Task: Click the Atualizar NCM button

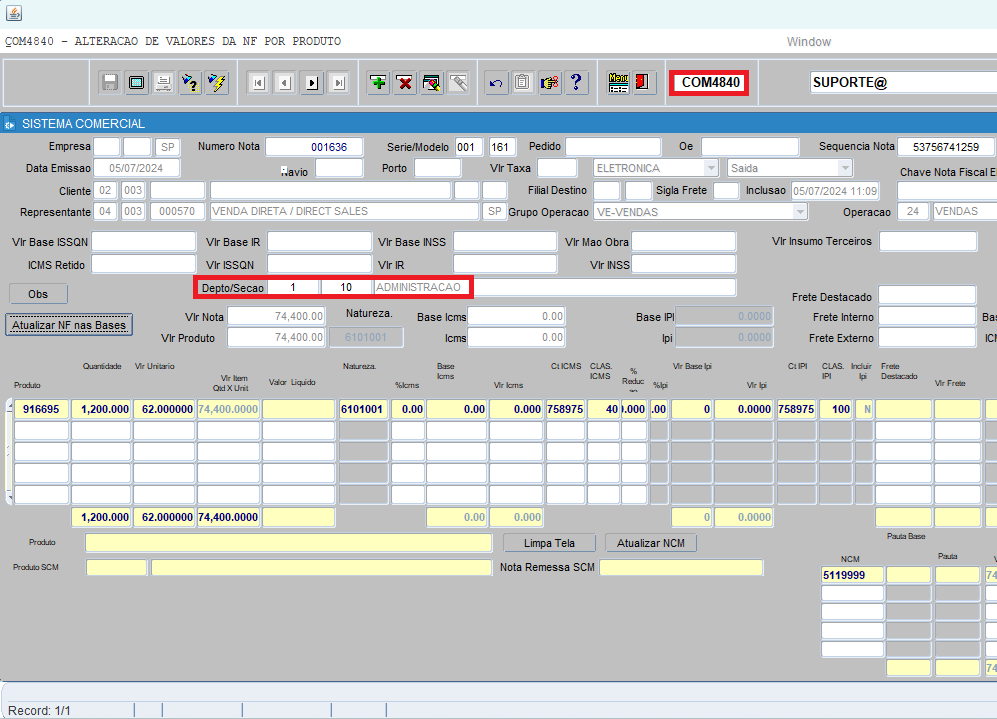Action: point(650,543)
